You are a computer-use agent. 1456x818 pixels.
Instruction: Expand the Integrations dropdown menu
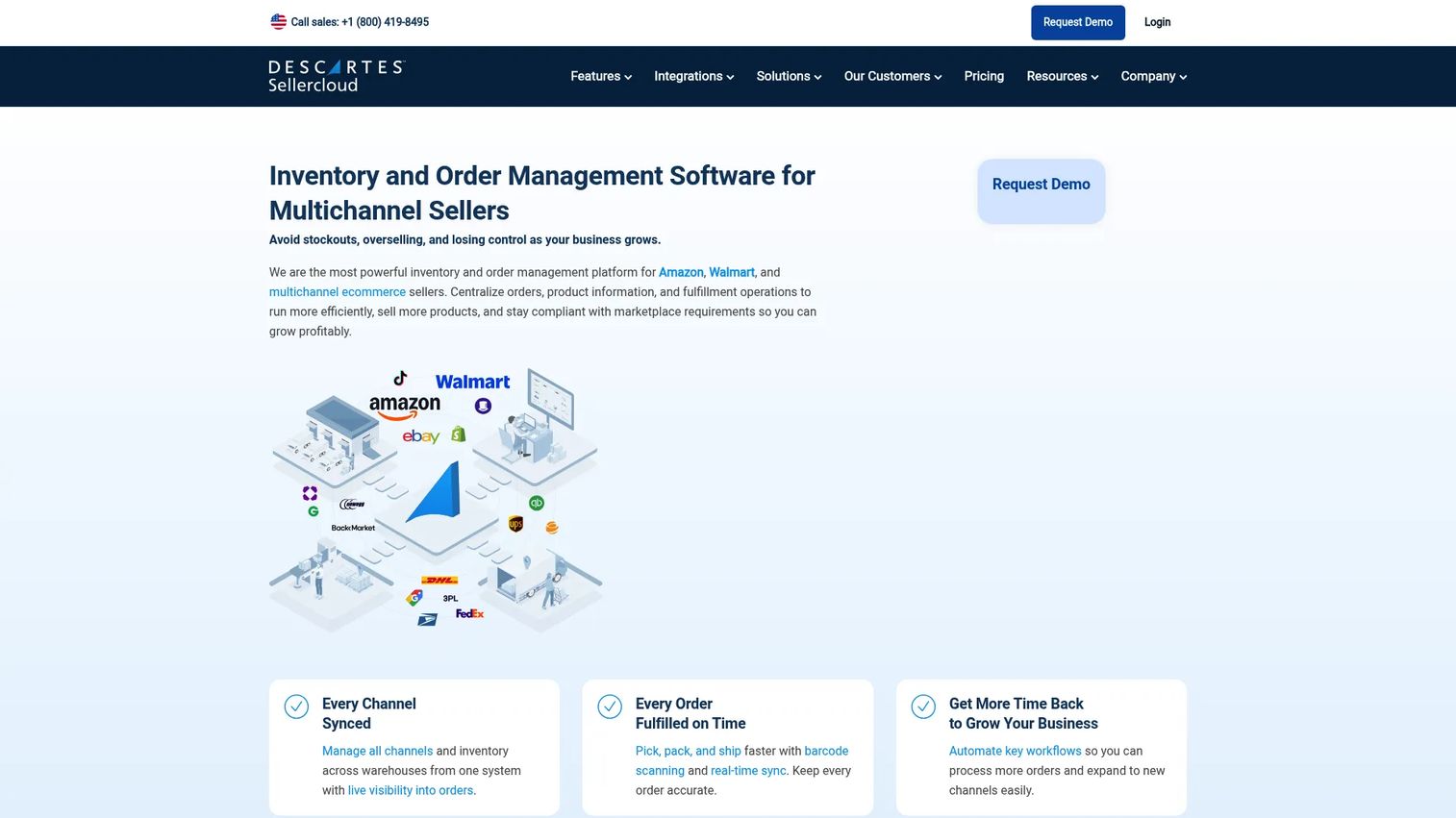[x=694, y=76]
